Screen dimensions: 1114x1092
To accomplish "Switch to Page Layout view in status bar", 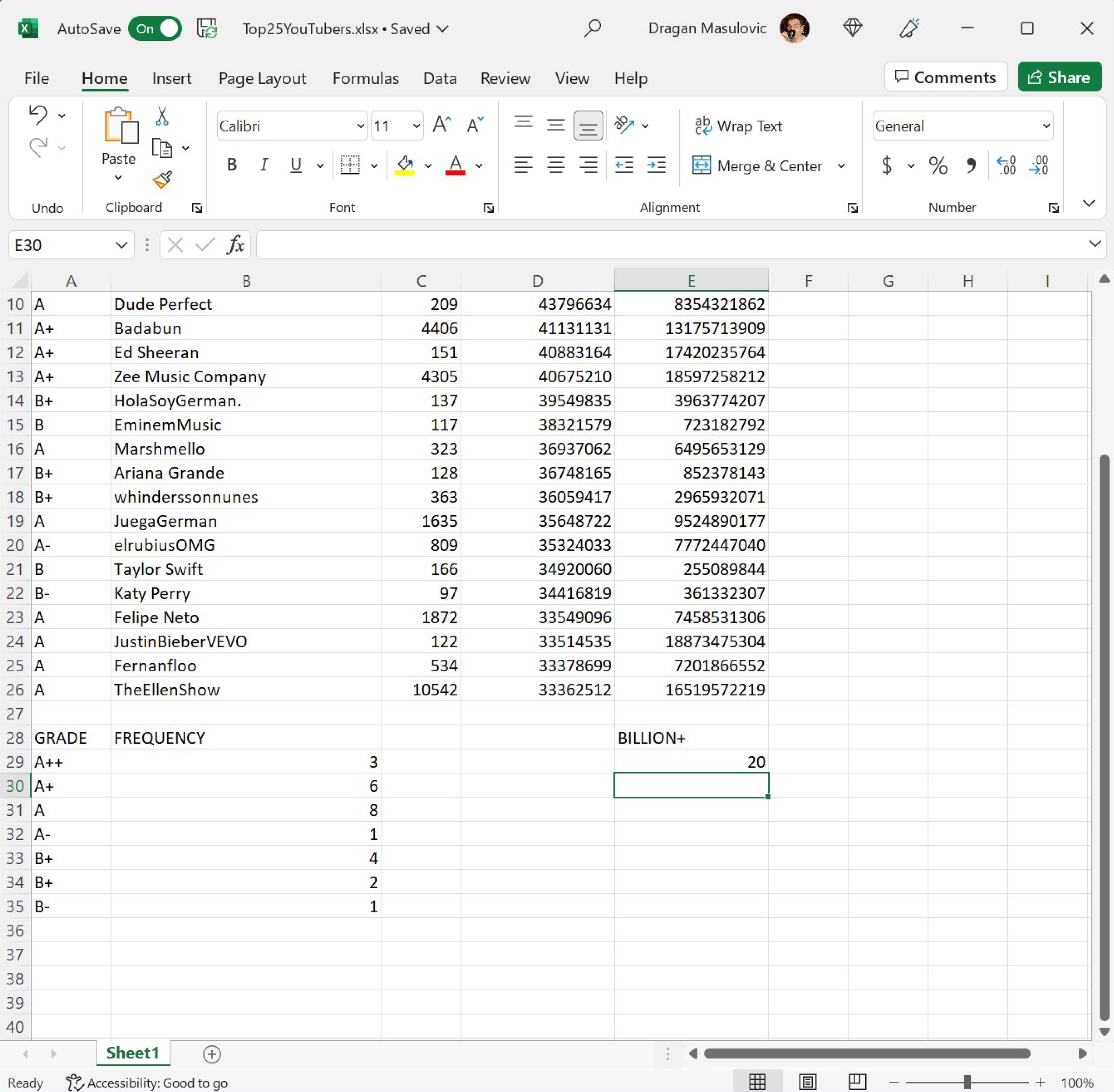I will 807,1082.
